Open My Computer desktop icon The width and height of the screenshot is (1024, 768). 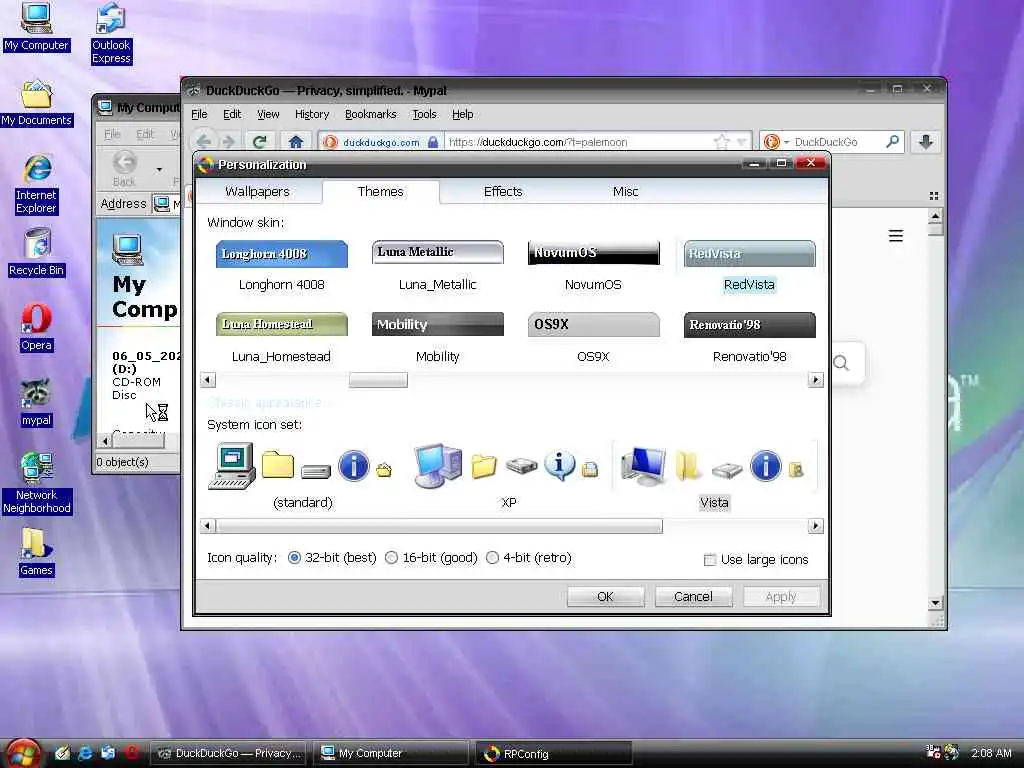[36, 27]
